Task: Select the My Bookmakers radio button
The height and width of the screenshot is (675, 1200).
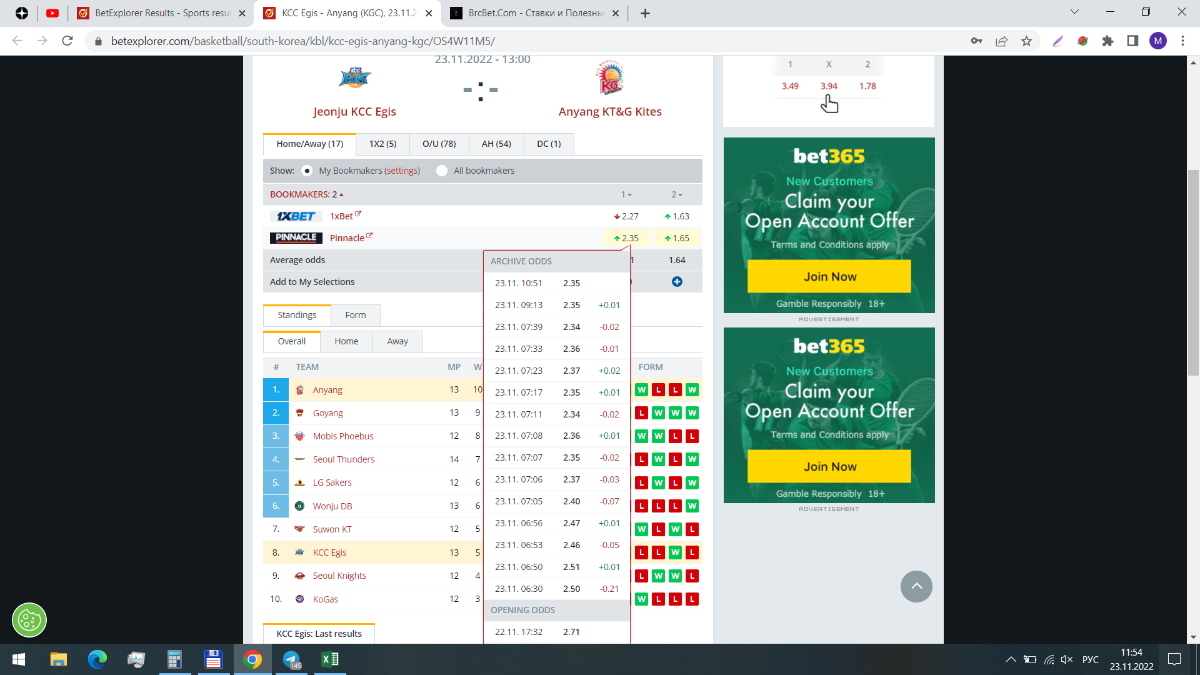Action: tap(307, 171)
